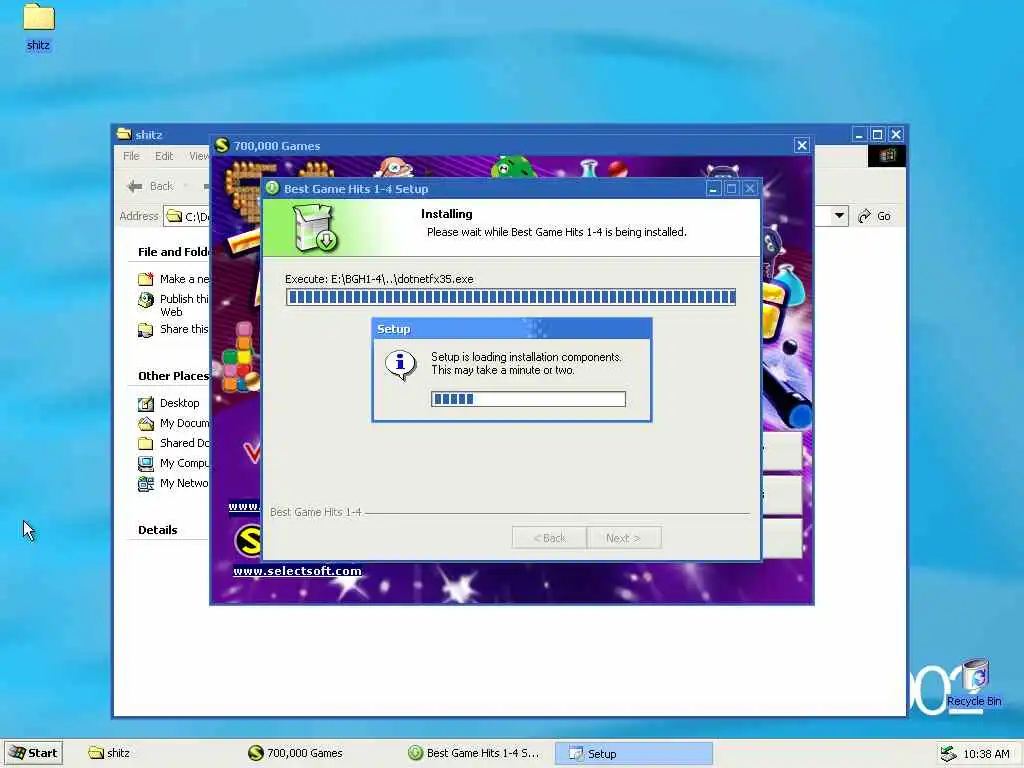Open the Recycle Bin icon
The height and width of the screenshot is (768, 1024).
click(x=975, y=683)
